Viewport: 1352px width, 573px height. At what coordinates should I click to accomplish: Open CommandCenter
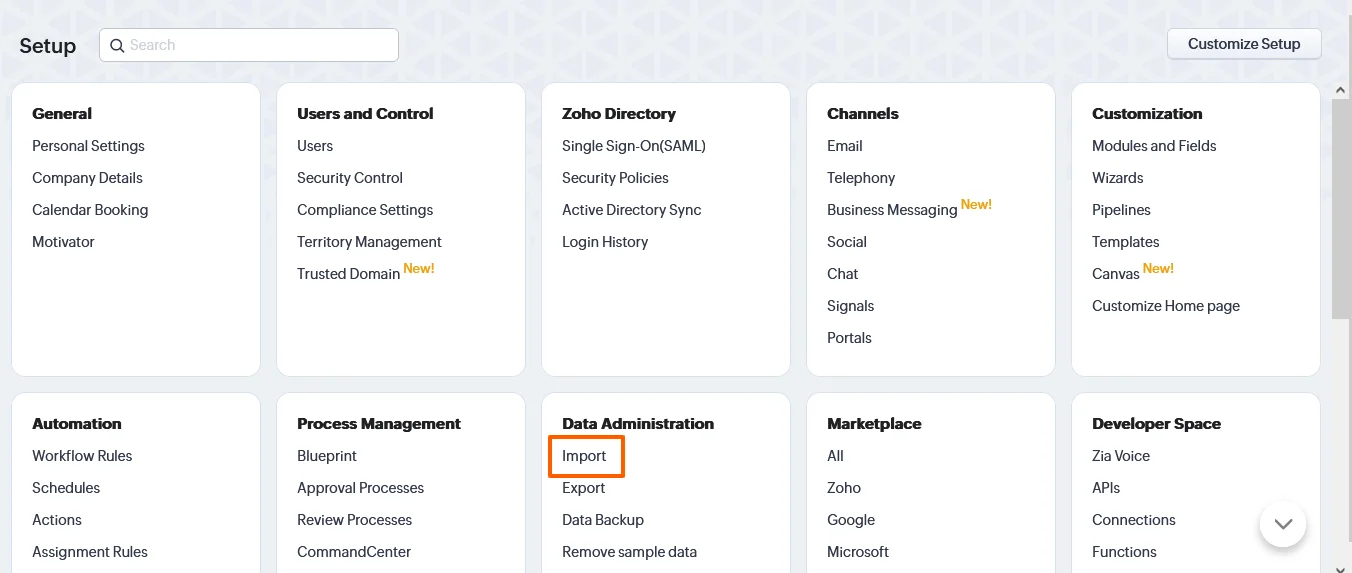coord(354,552)
